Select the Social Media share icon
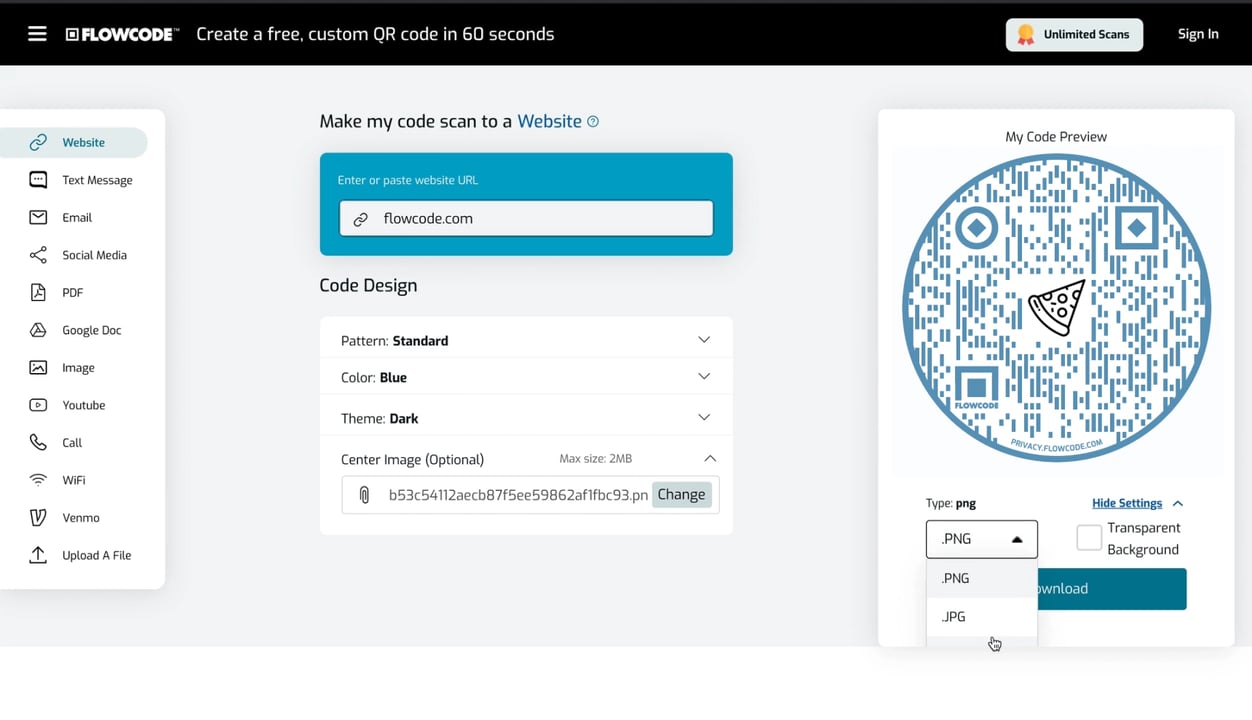The image size is (1252, 720). 38,255
